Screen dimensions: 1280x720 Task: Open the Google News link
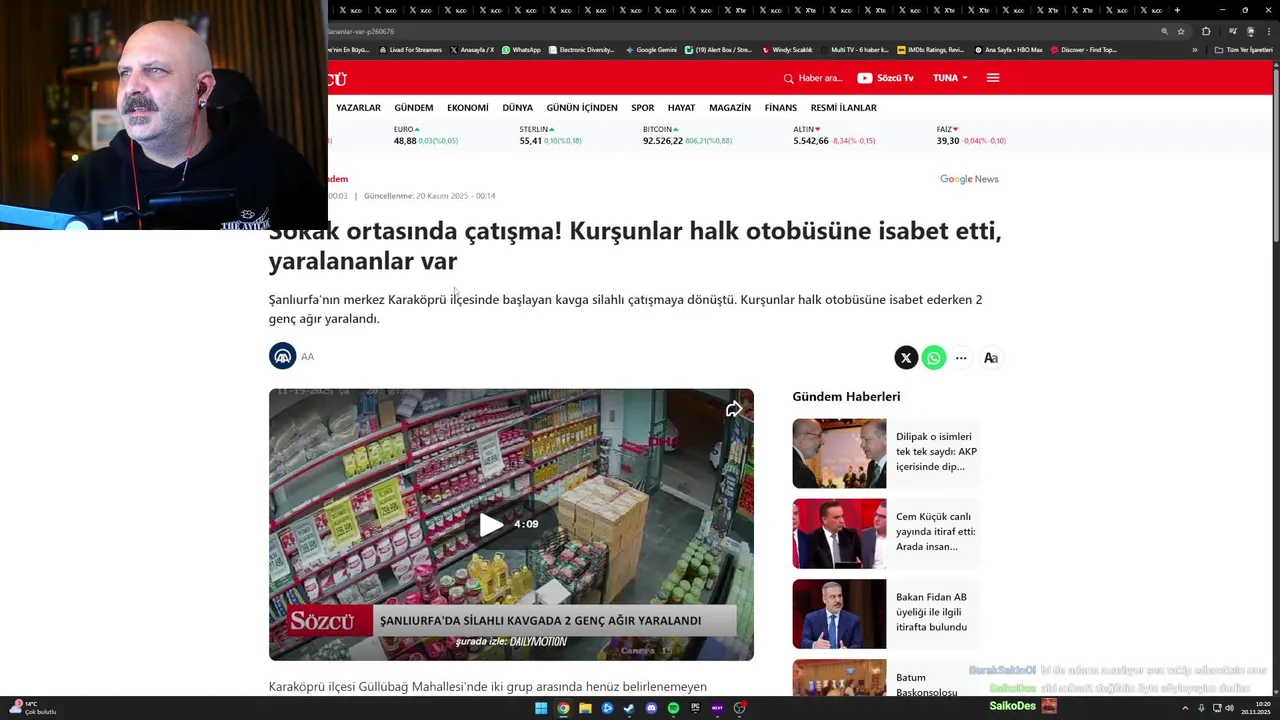pyautogui.click(x=969, y=179)
